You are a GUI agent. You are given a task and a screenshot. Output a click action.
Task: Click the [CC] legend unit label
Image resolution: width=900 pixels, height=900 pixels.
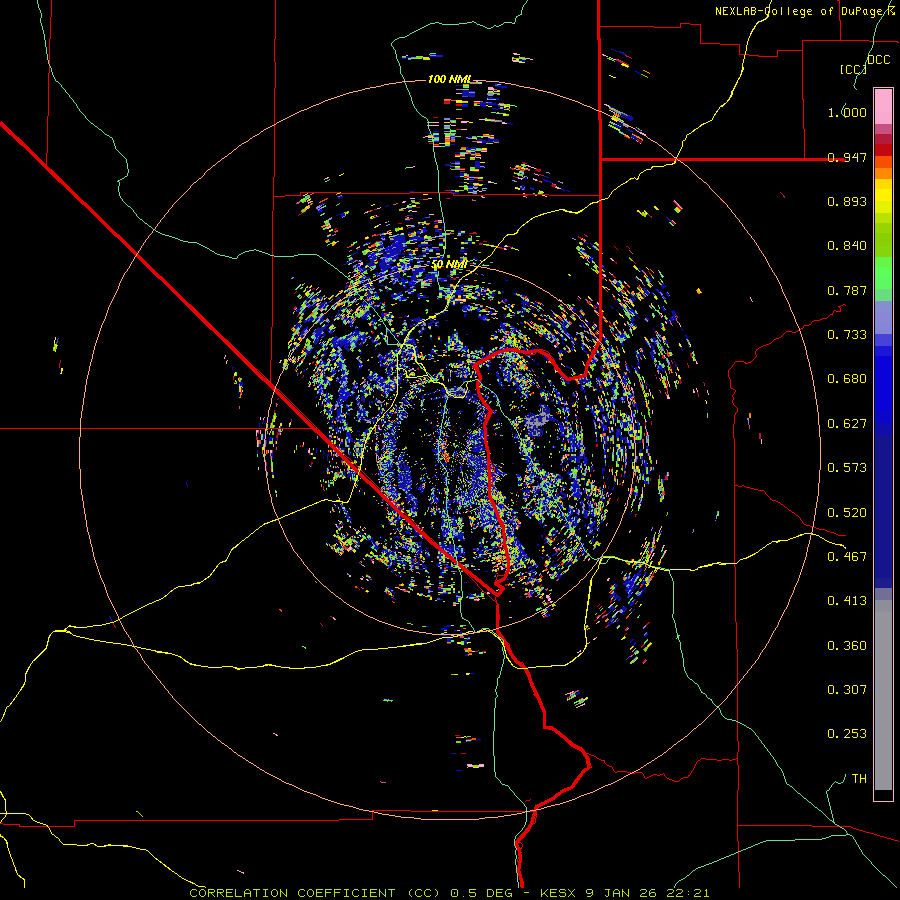point(853,69)
